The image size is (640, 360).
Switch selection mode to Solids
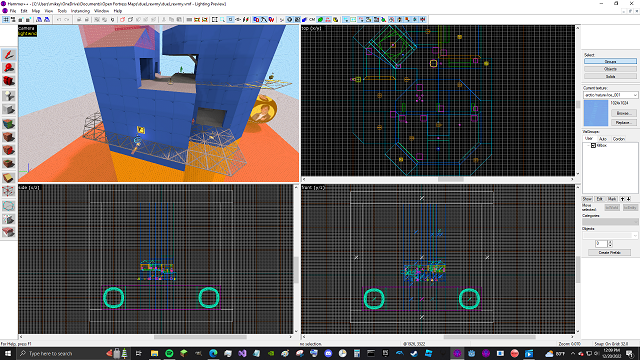pos(610,76)
